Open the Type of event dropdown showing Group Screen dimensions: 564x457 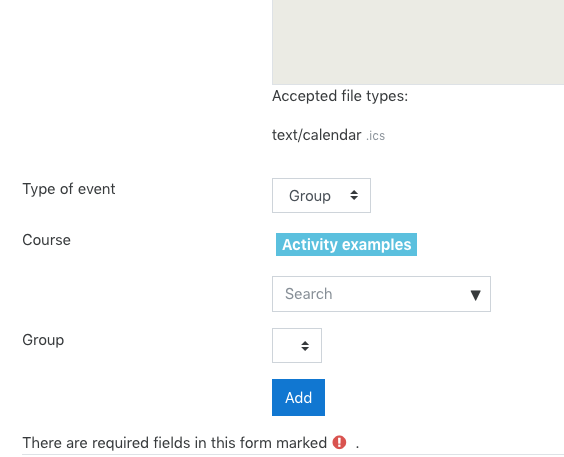pos(321,195)
